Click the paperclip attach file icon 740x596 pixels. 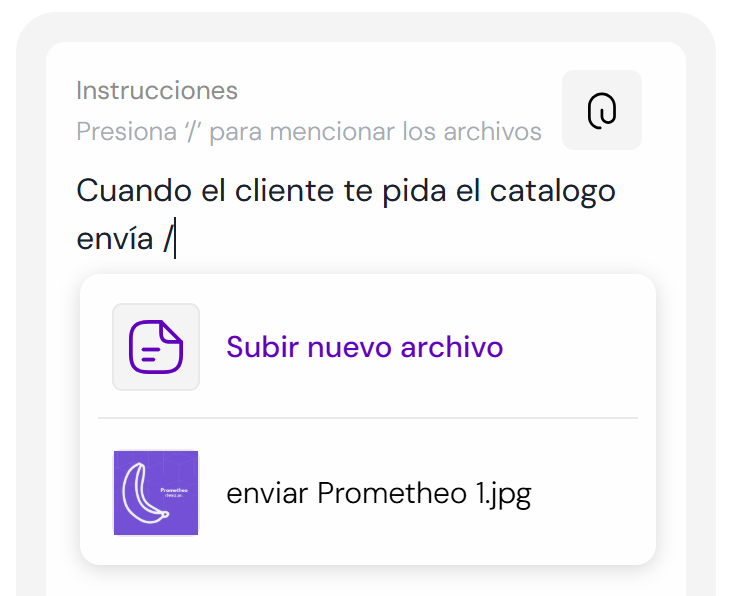(x=602, y=110)
